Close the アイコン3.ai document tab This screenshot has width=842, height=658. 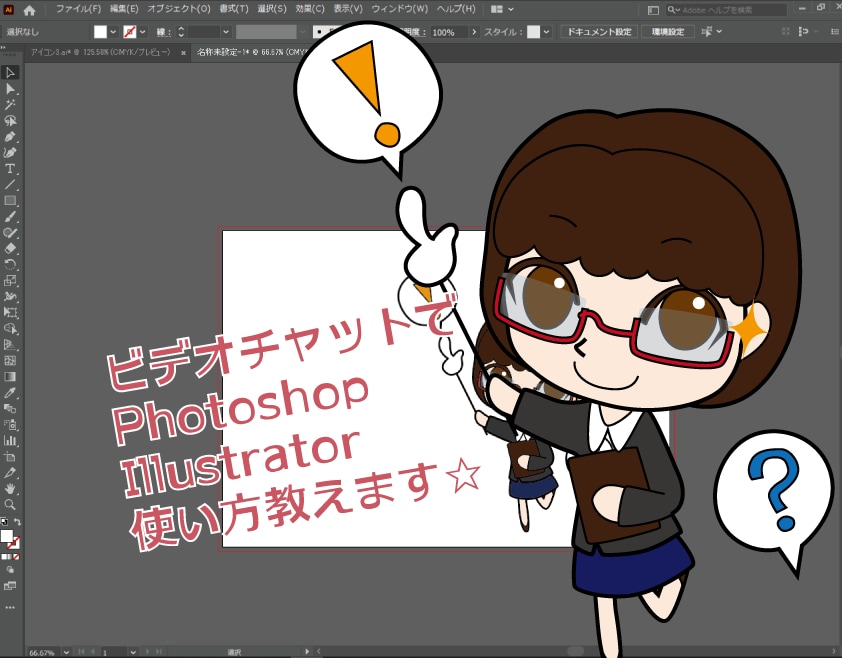point(184,53)
